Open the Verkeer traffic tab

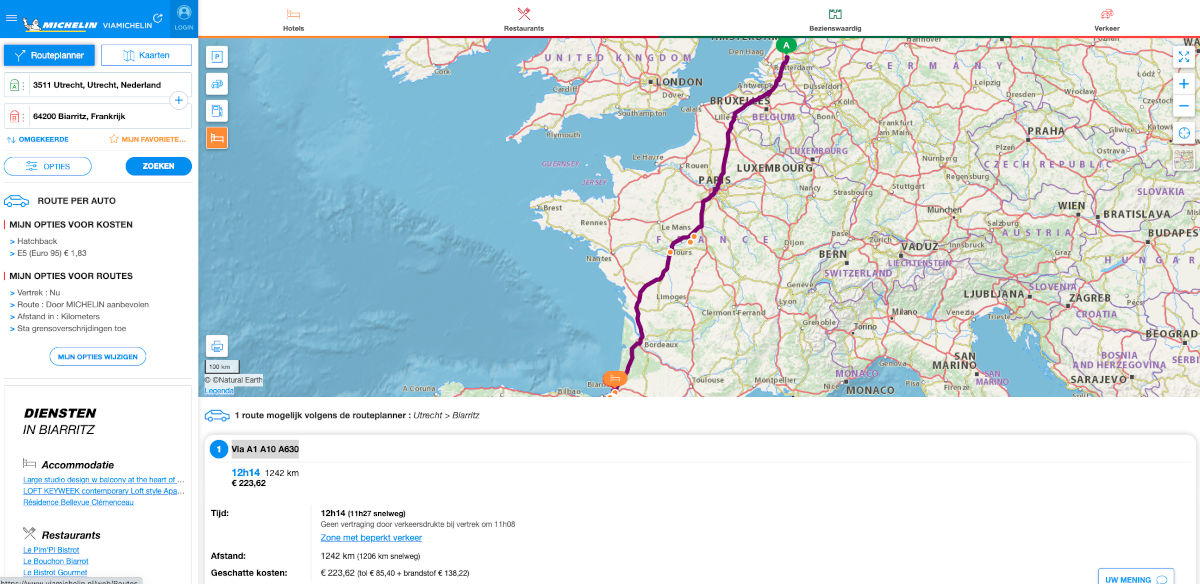point(1107,19)
